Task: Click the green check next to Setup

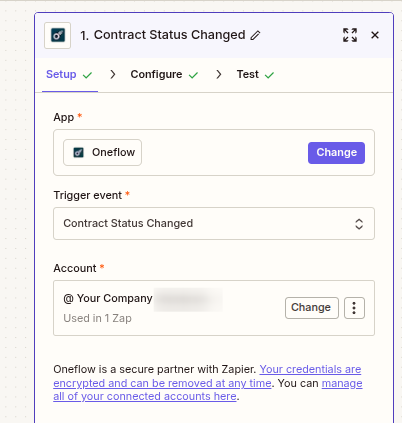Action: pos(87,75)
